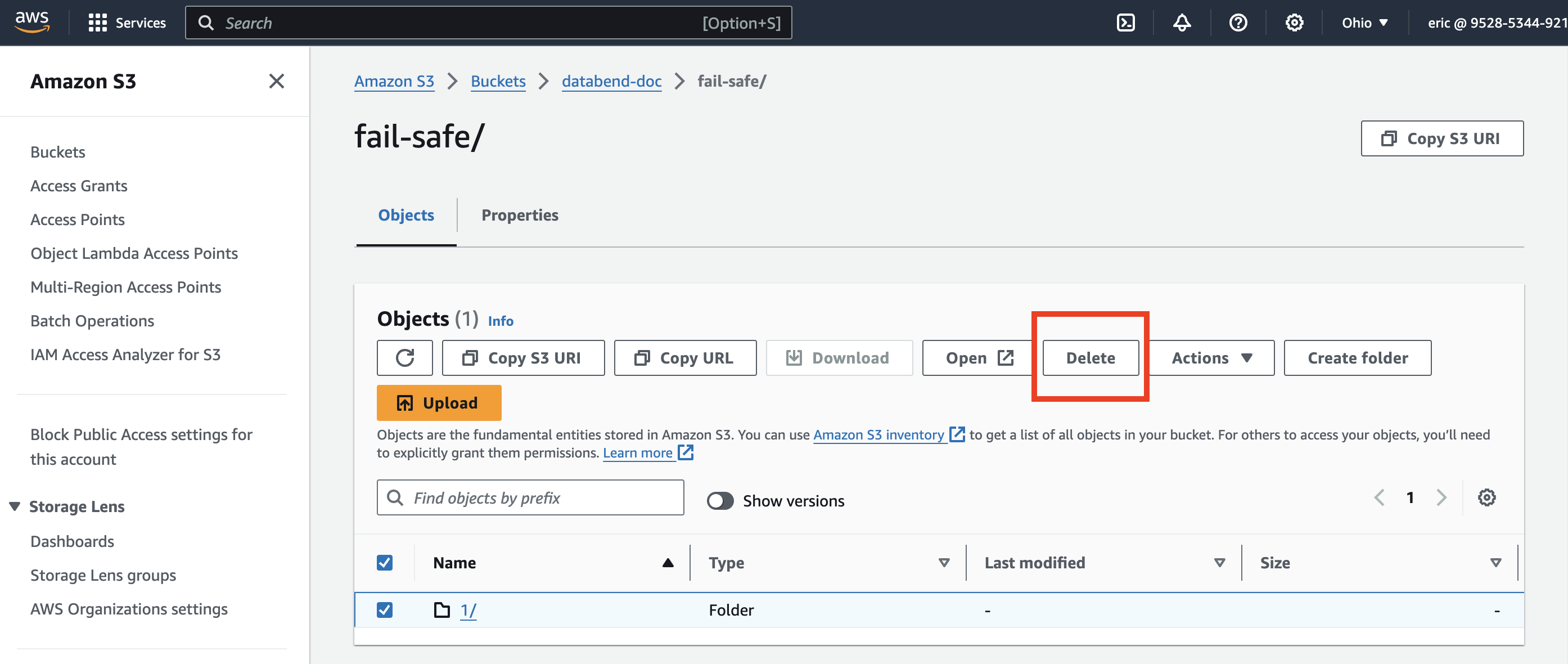Open Amazon S3 inventory external link
Viewport: 1568px width, 664px height.
pyautogui.click(x=889, y=434)
